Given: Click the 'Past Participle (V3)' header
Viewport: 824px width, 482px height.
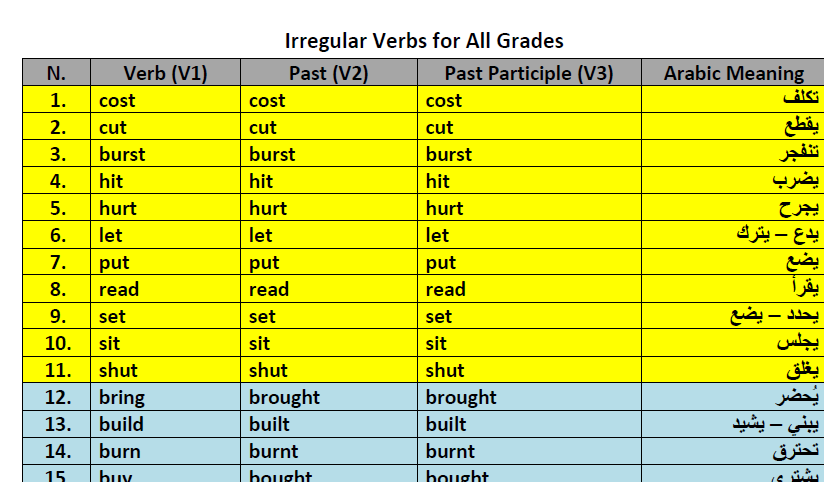Looking at the screenshot, I should (x=528, y=73).
